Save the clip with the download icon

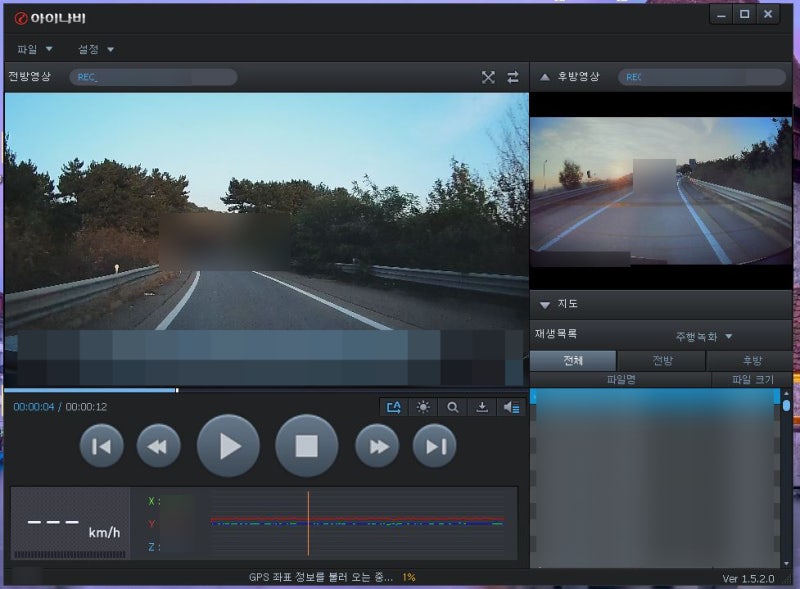(x=482, y=407)
